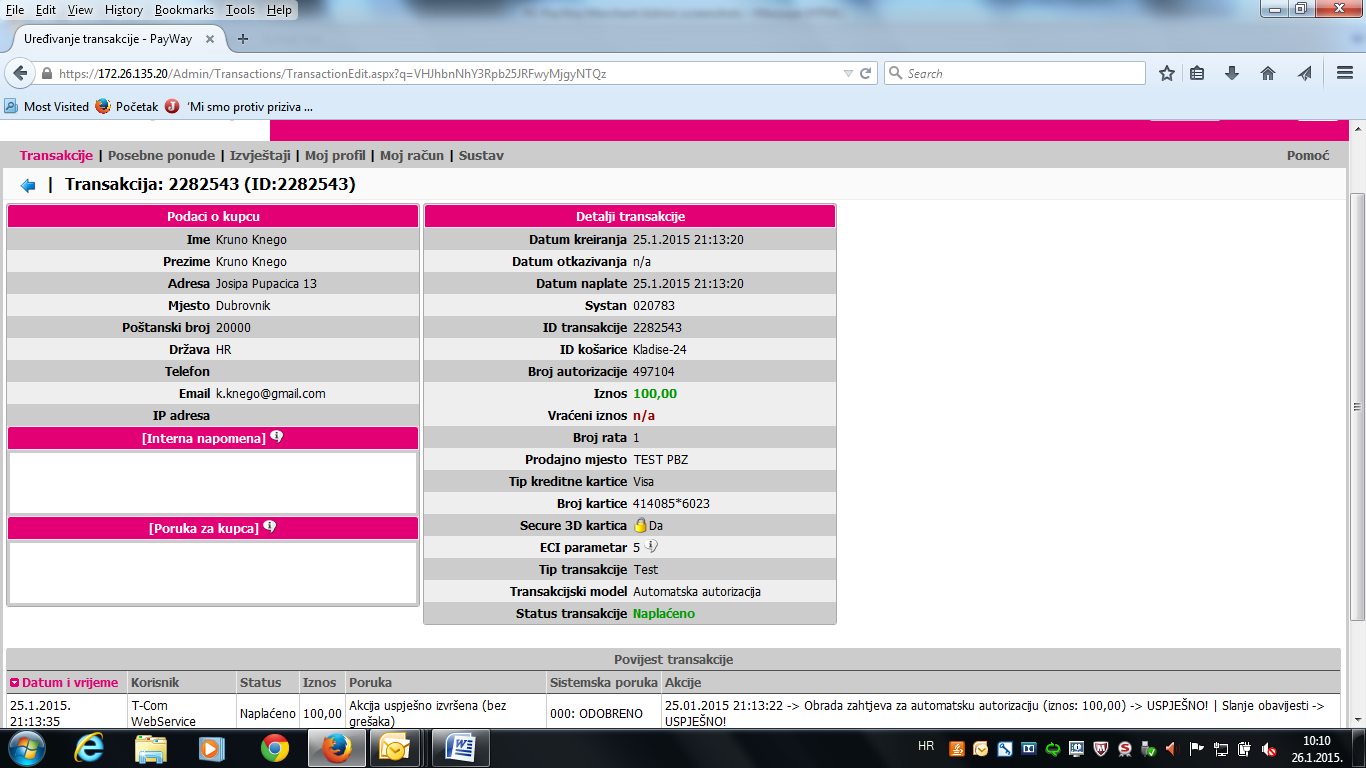This screenshot has width=1366, height=768.
Task: Click the Firefox search field
Action: [1020, 73]
